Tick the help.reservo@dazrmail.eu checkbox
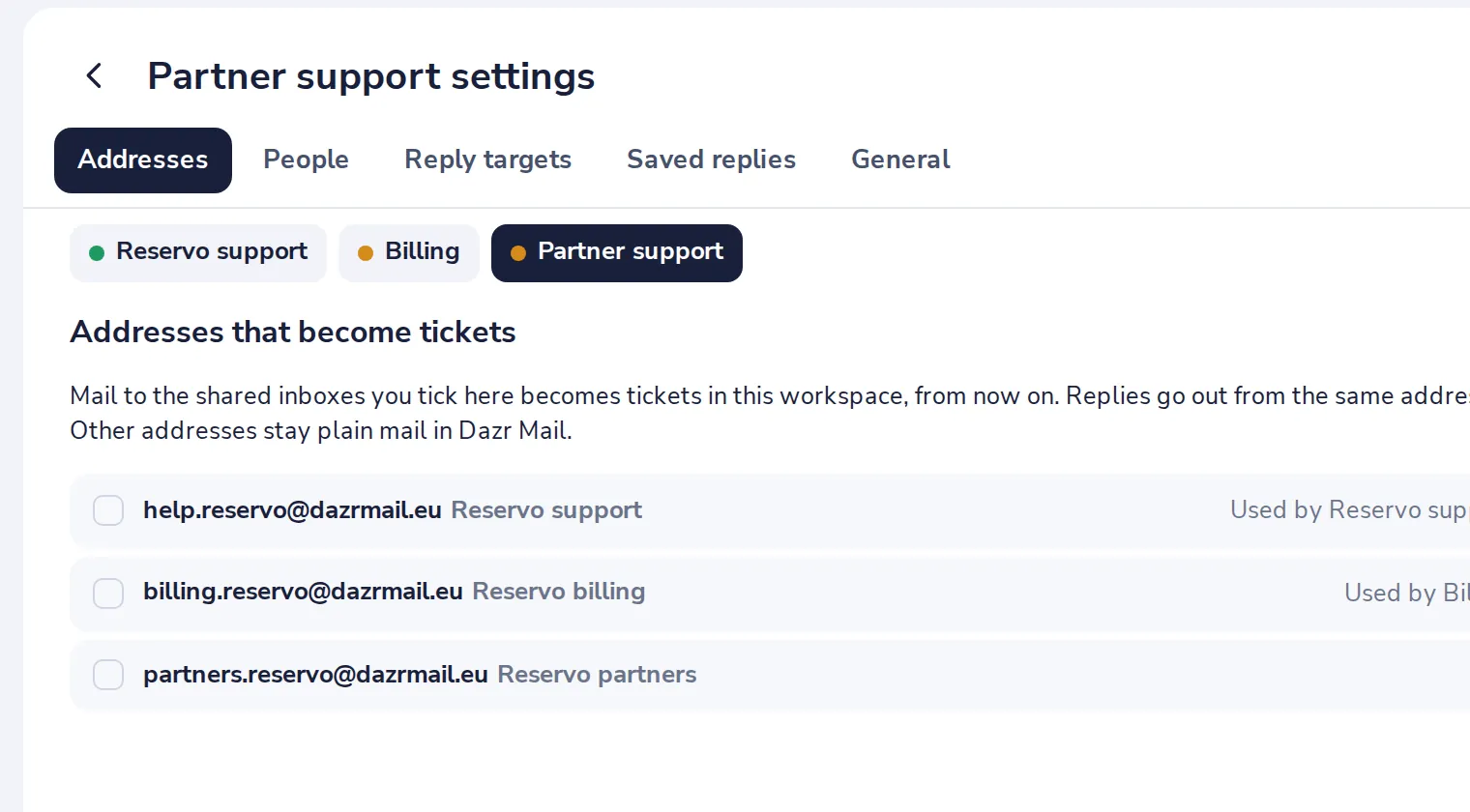The height and width of the screenshot is (812, 1470). click(x=108, y=510)
